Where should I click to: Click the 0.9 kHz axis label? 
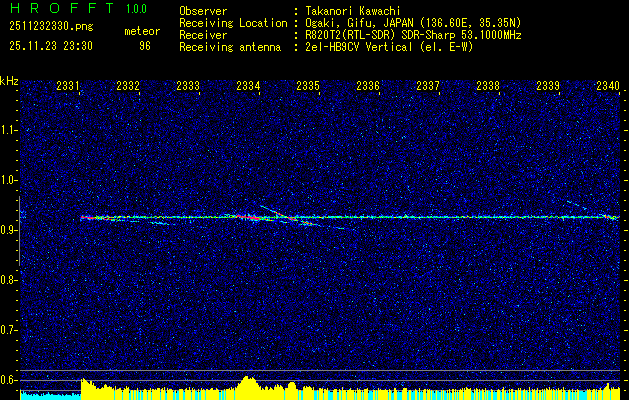pyautogui.click(x=8, y=230)
